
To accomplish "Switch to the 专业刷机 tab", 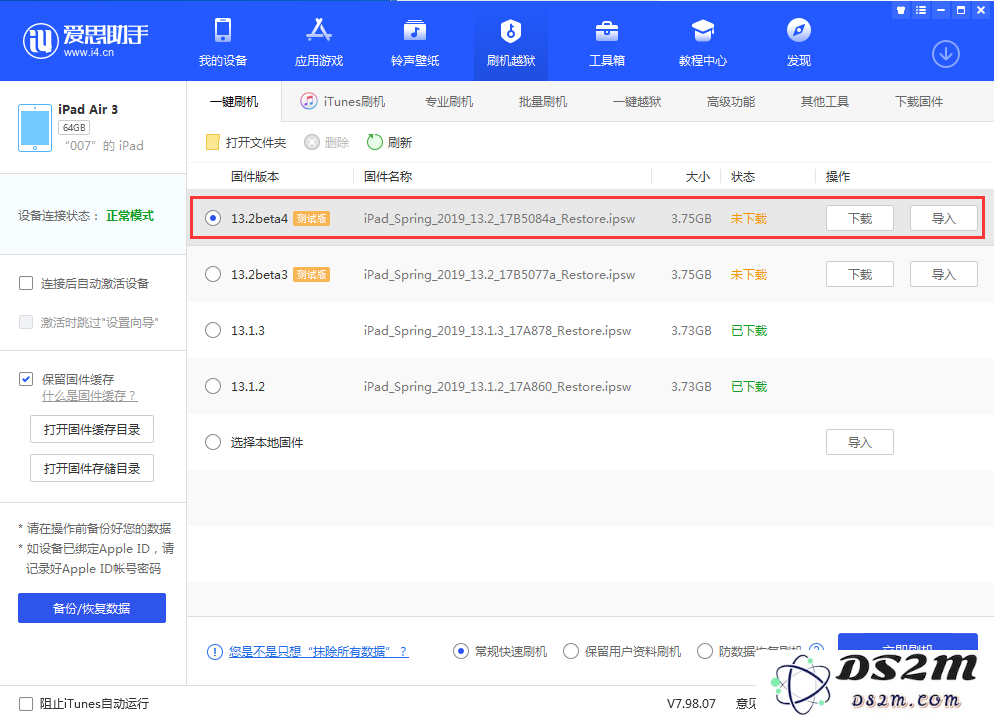I will (x=449, y=101).
